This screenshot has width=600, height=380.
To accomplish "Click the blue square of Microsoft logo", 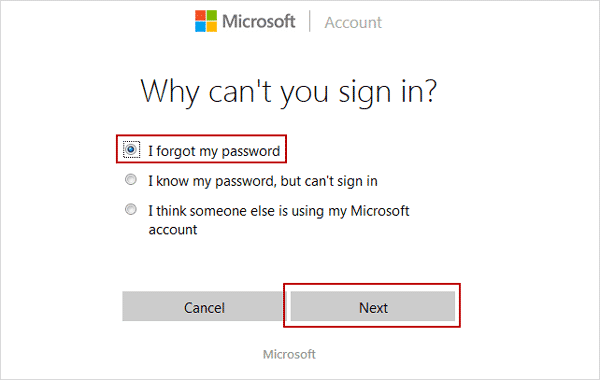I will pos(200,27).
